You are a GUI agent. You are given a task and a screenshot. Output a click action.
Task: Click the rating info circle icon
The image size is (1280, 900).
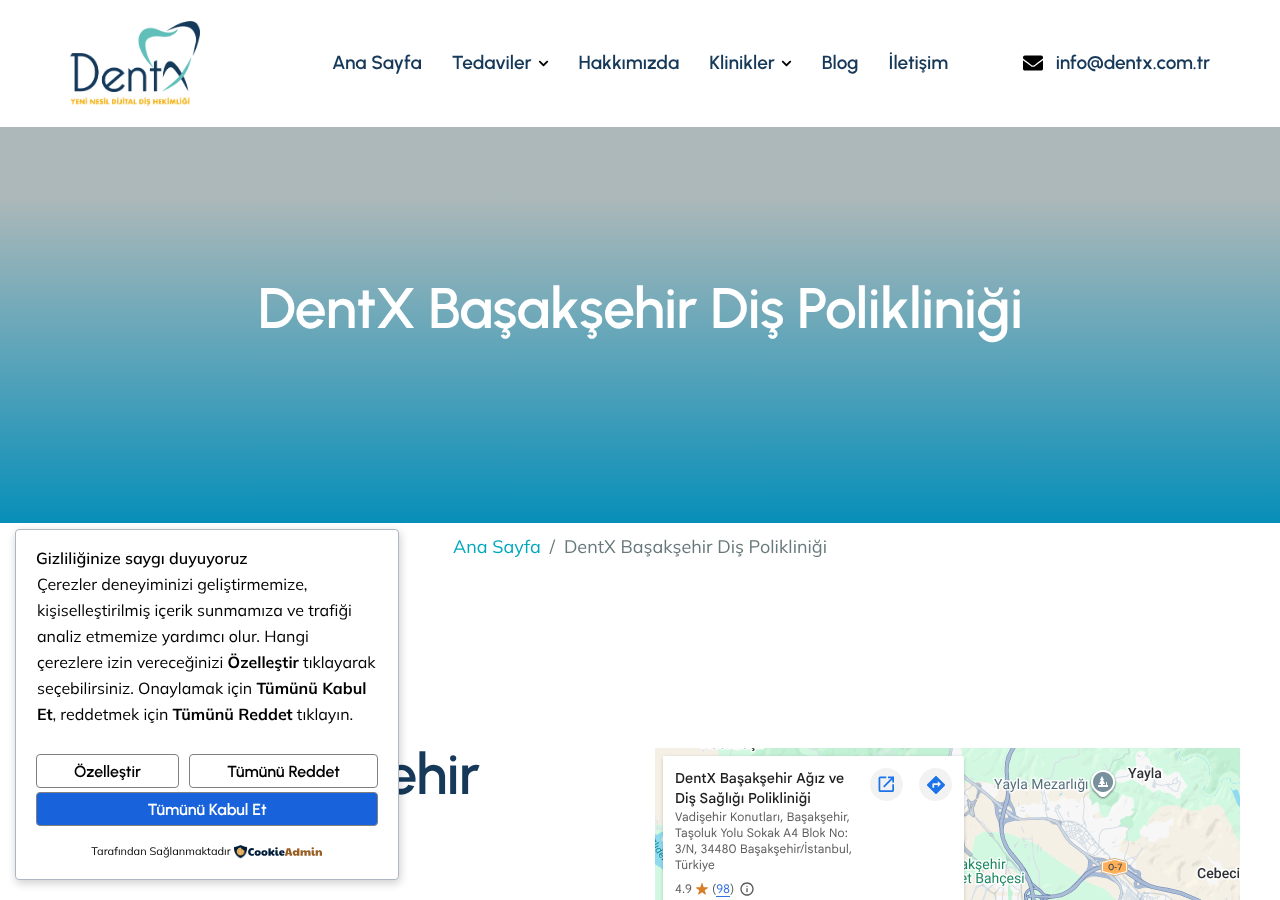747,889
